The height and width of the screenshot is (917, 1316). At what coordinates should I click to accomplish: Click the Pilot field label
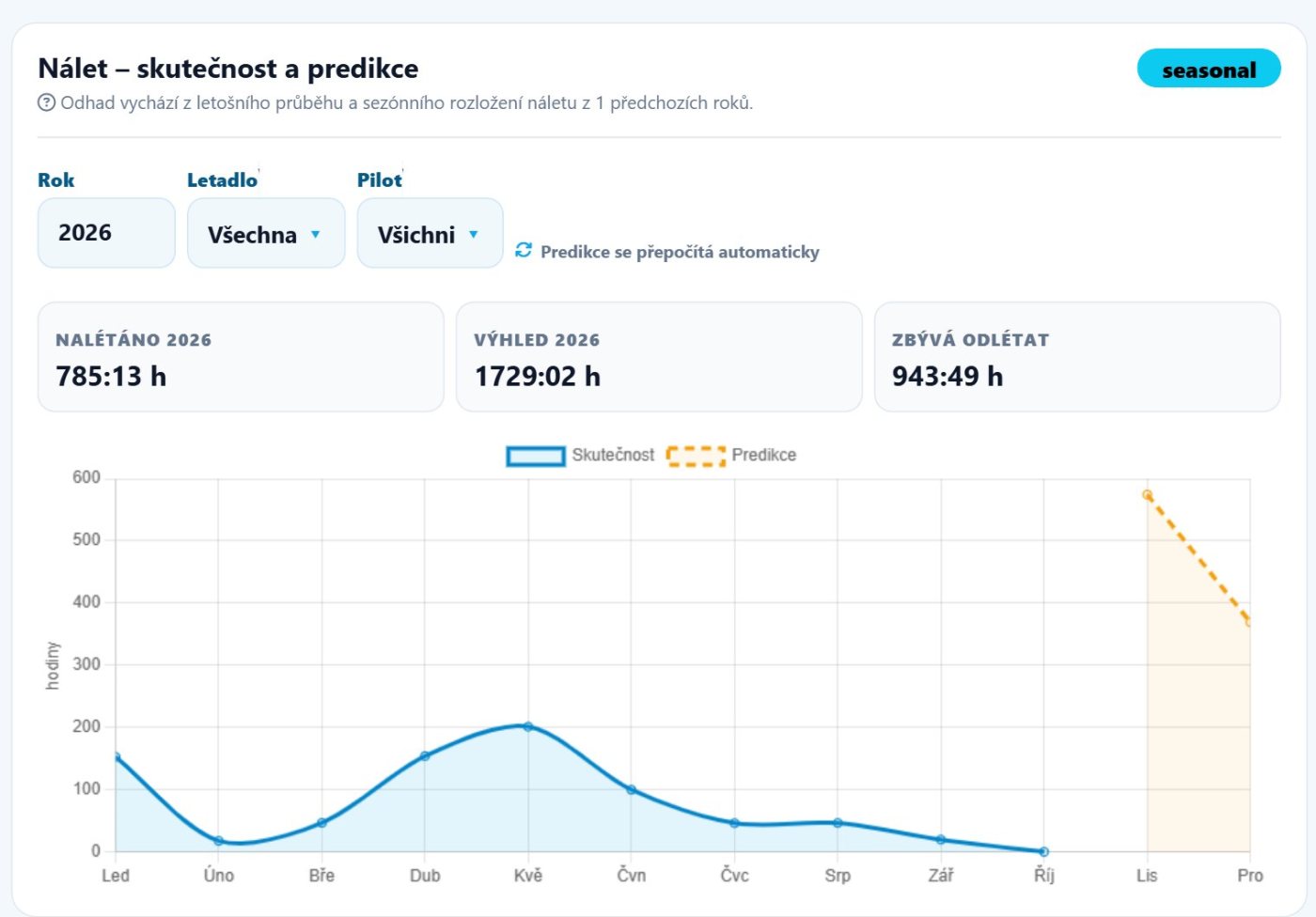tap(379, 179)
